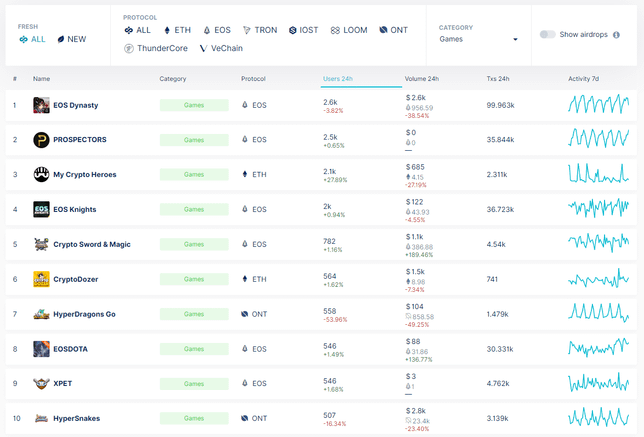Click the CryptoDozer game icon
The image size is (644, 437).
41,279
